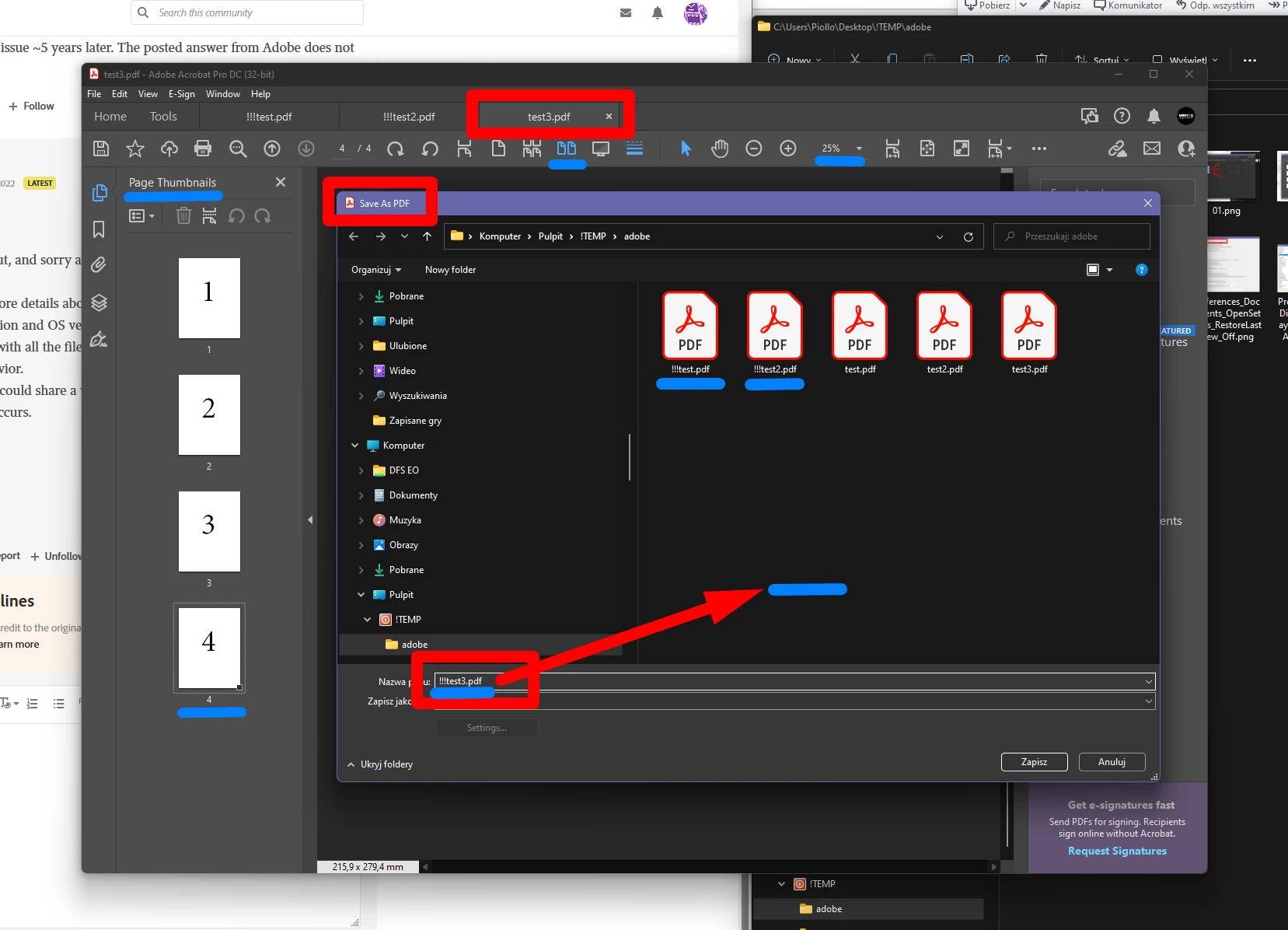Click Acrobat help question mark icon

[x=1122, y=117]
